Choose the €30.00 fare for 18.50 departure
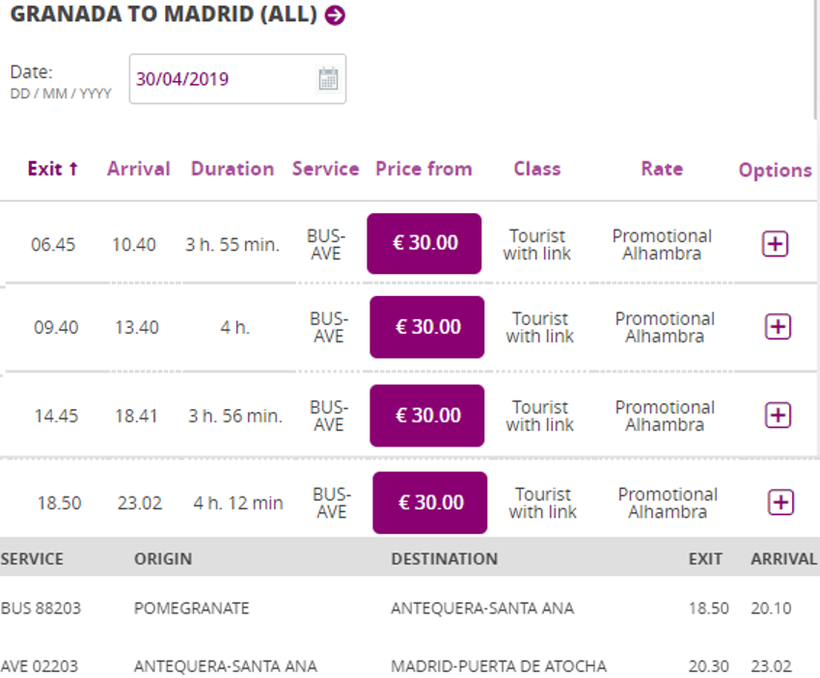820x678 pixels. pyautogui.click(x=430, y=503)
